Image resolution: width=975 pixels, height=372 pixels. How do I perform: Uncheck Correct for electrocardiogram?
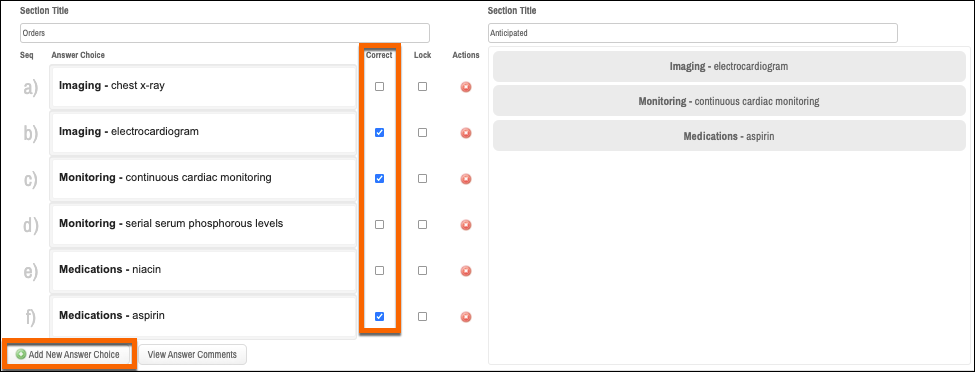point(379,133)
